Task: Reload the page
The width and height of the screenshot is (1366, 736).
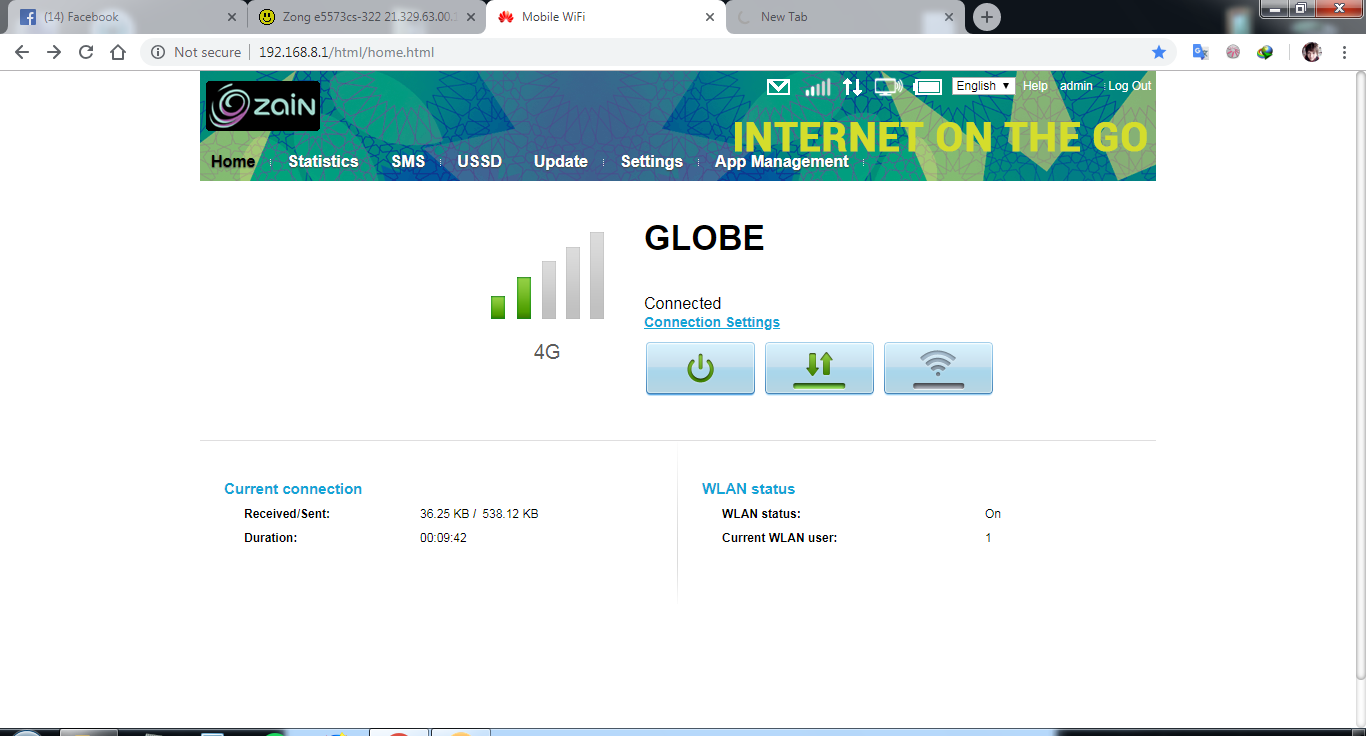Action: click(x=86, y=52)
